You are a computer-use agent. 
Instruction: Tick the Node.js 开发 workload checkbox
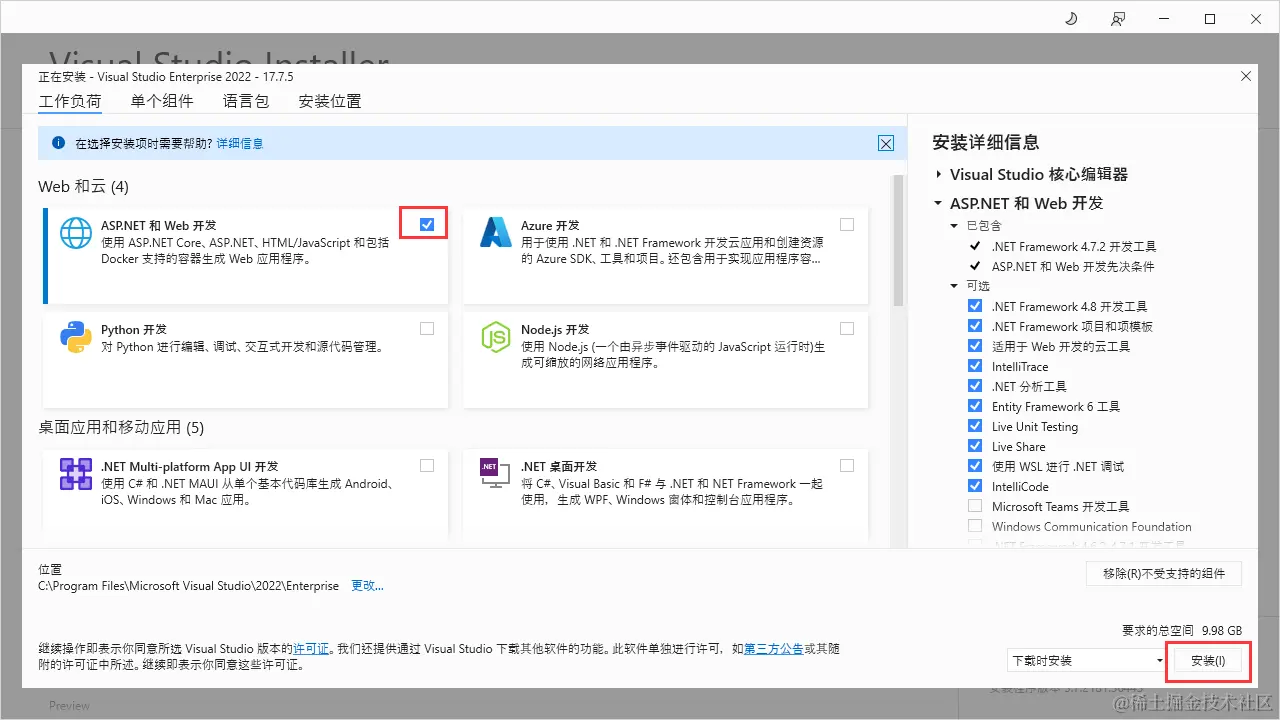click(x=847, y=329)
